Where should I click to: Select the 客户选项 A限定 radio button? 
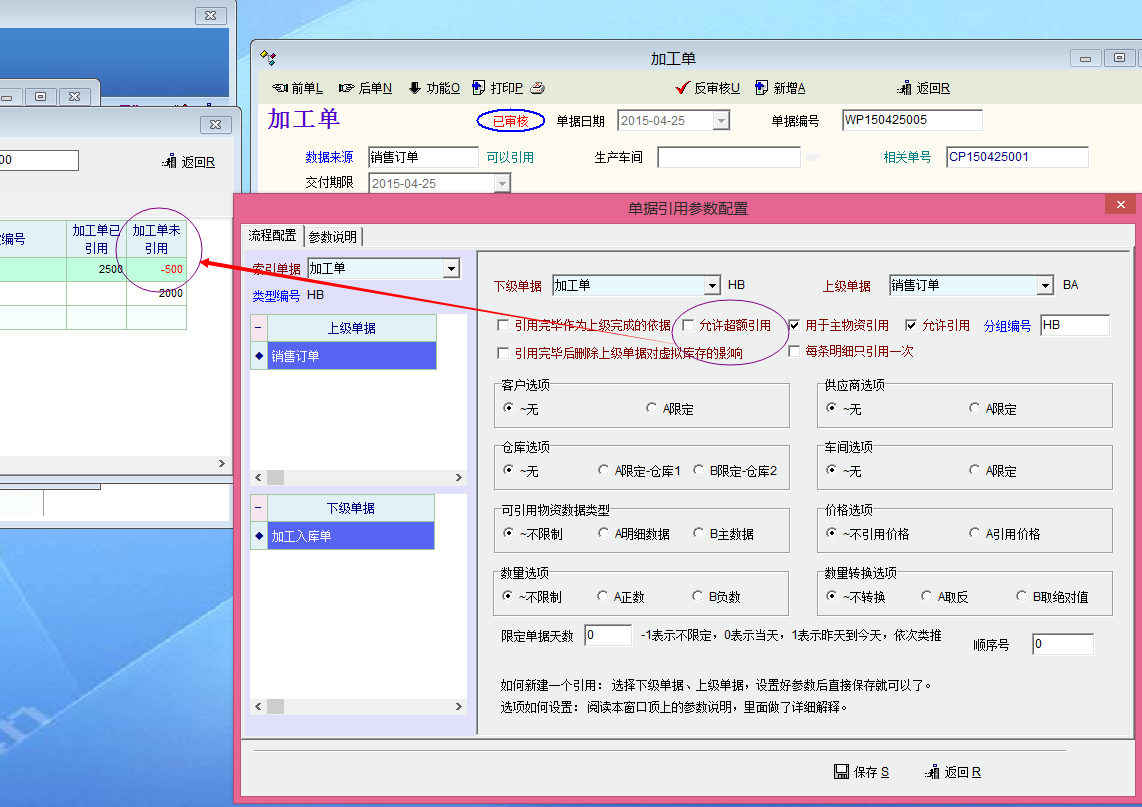[x=652, y=408]
